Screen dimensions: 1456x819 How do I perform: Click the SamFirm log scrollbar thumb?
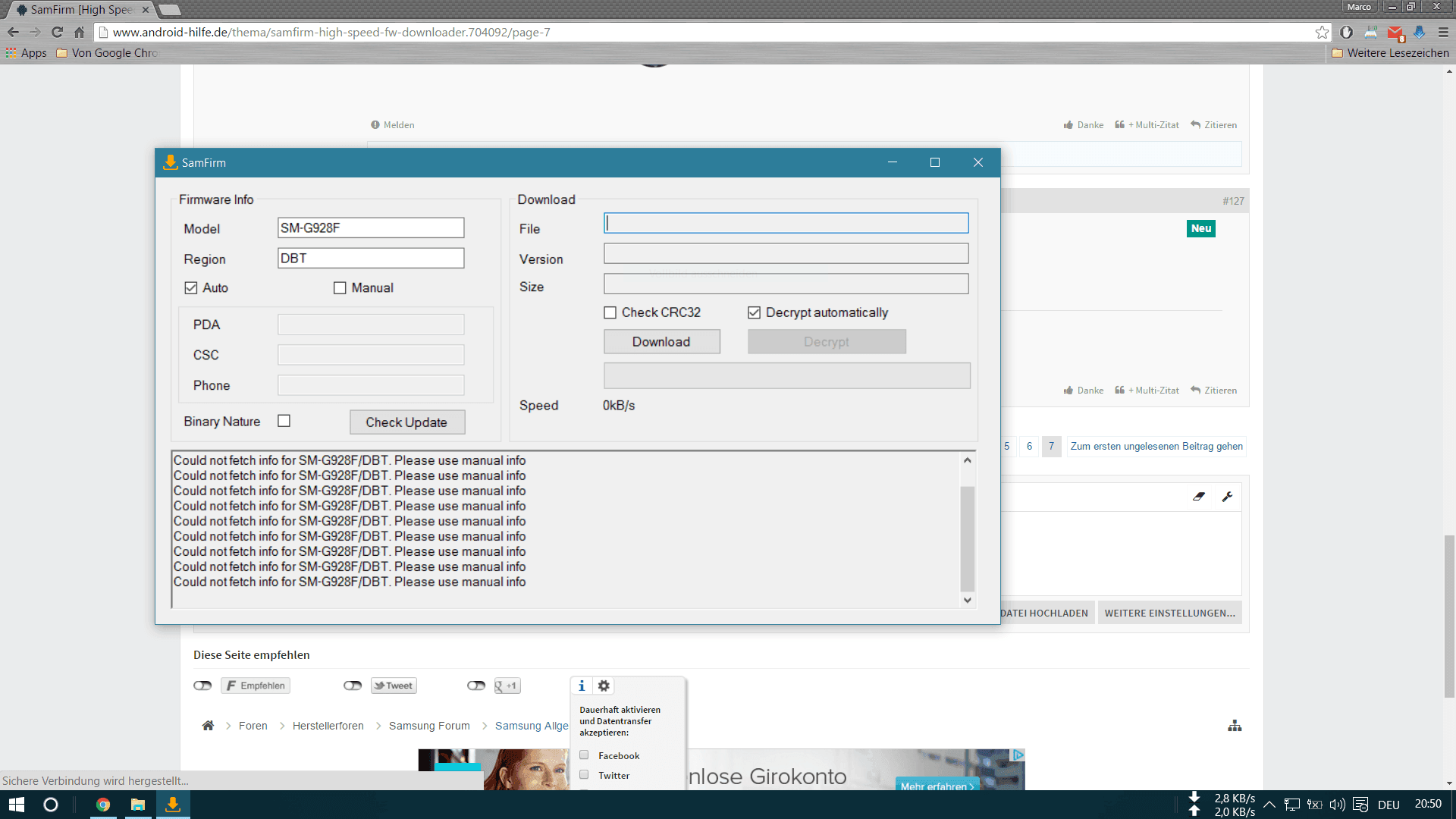point(968,538)
